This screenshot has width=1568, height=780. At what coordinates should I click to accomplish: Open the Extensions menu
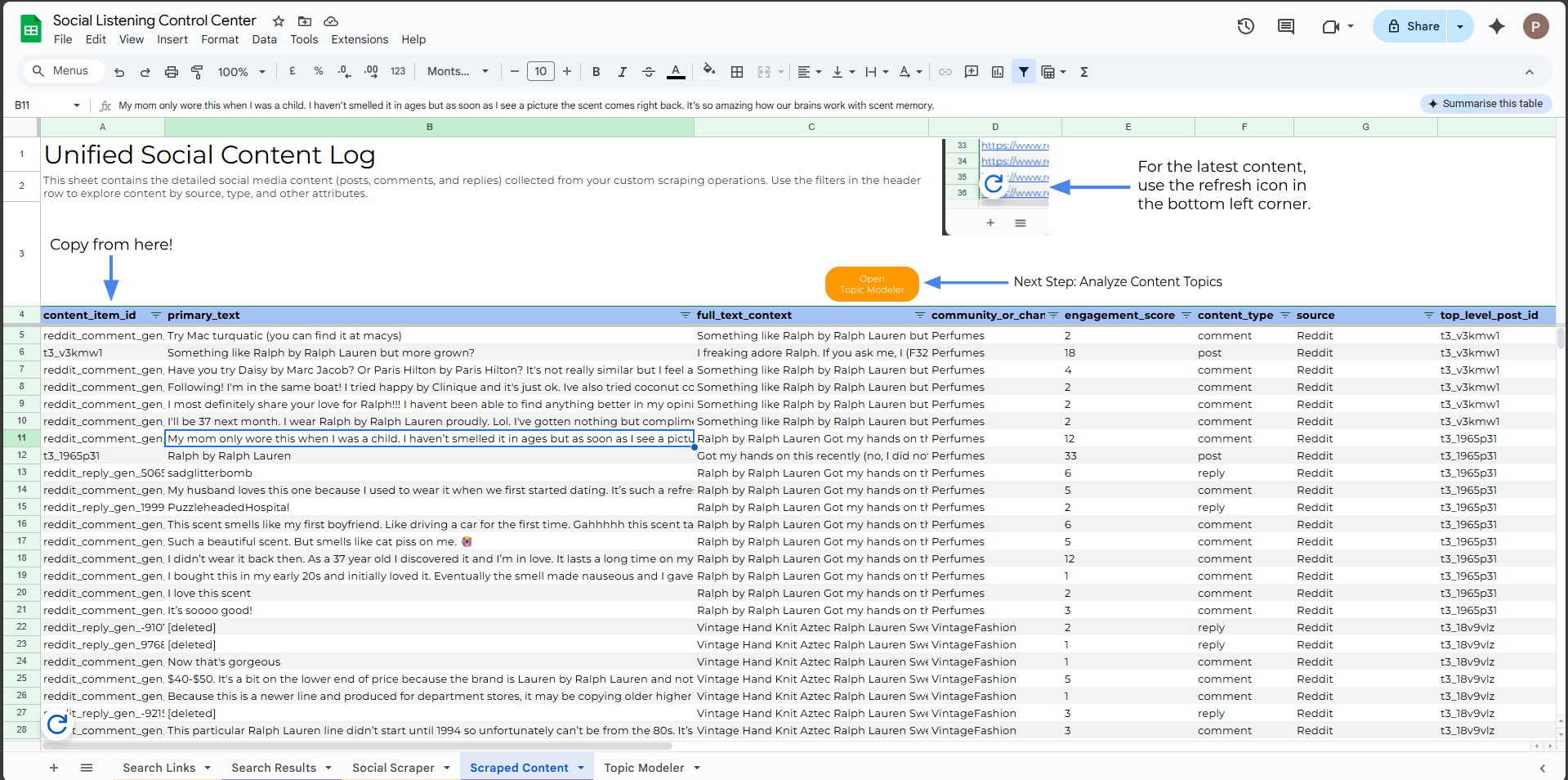tap(360, 39)
